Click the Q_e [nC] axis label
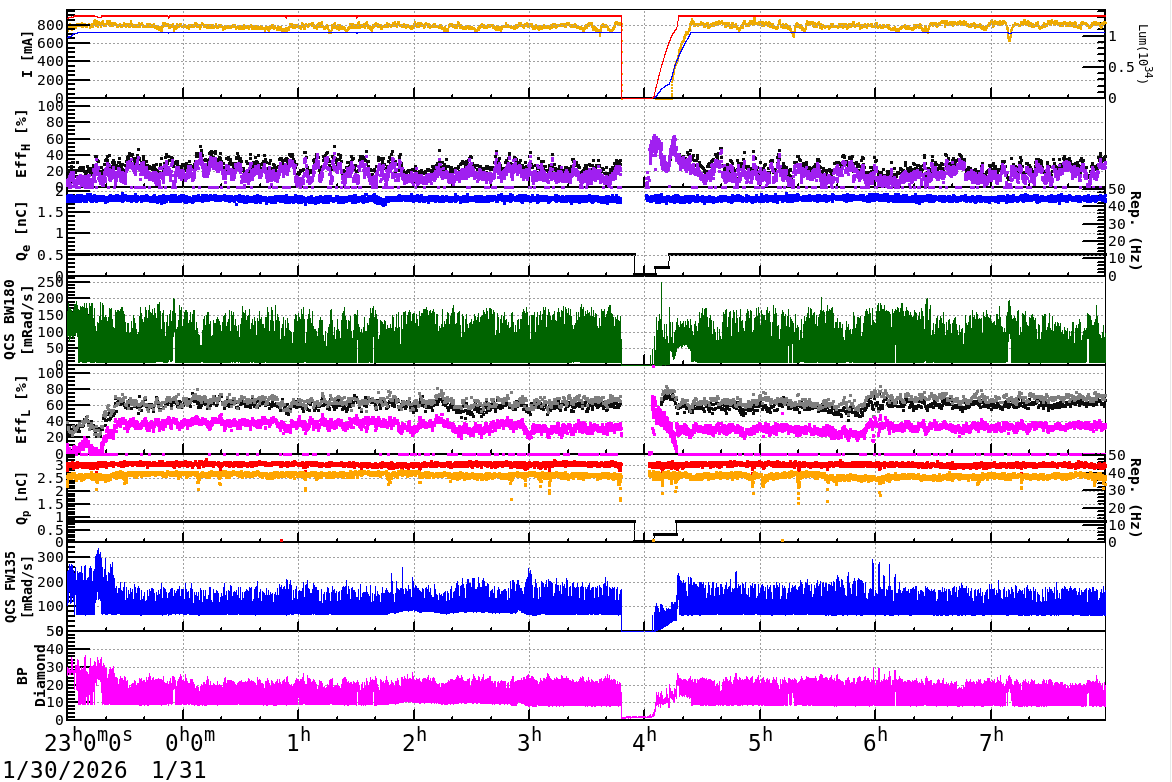The width and height of the screenshot is (1172, 782). (23, 231)
